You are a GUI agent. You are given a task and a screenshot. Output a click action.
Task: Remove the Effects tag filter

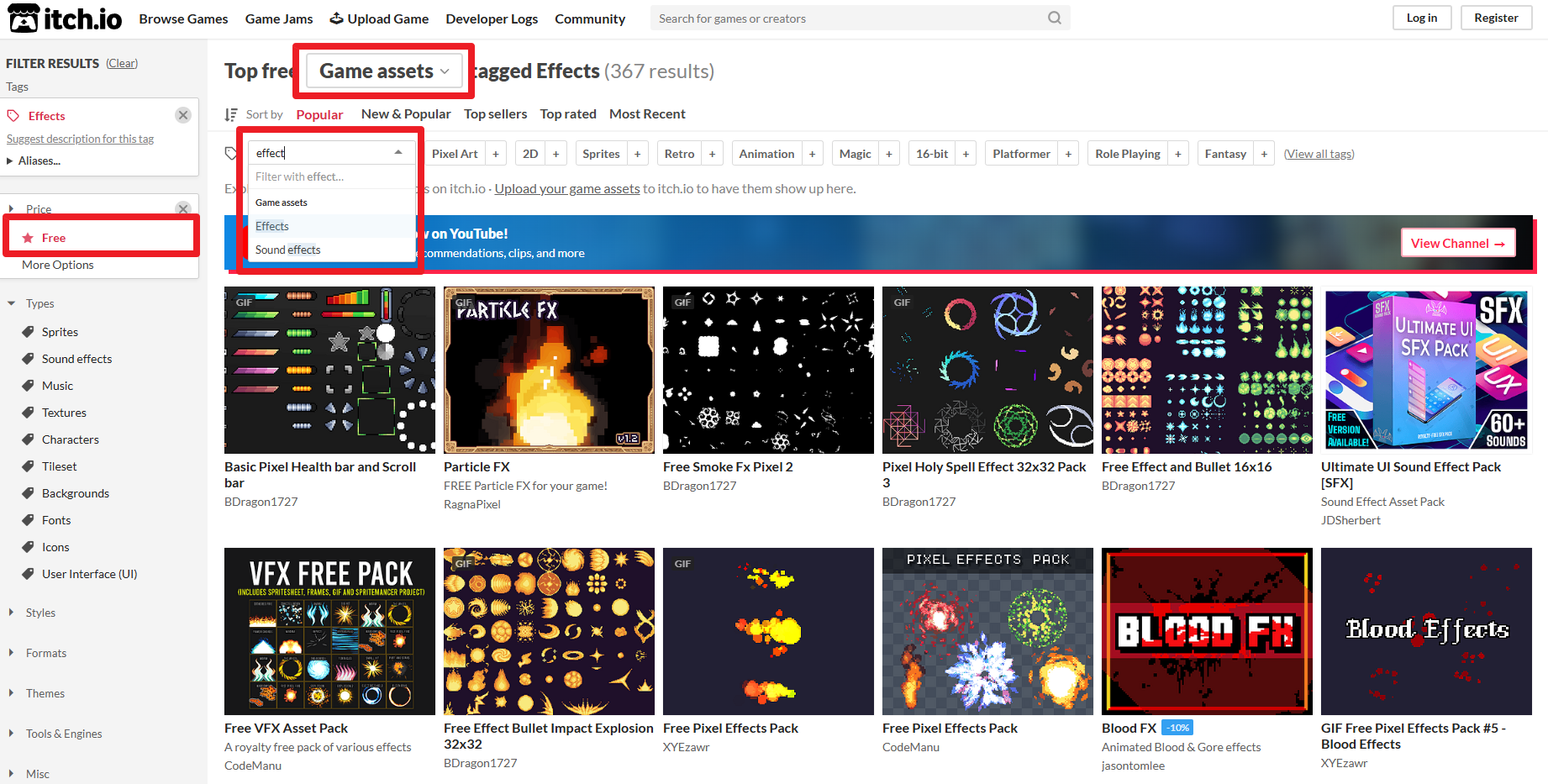click(x=182, y=115)
